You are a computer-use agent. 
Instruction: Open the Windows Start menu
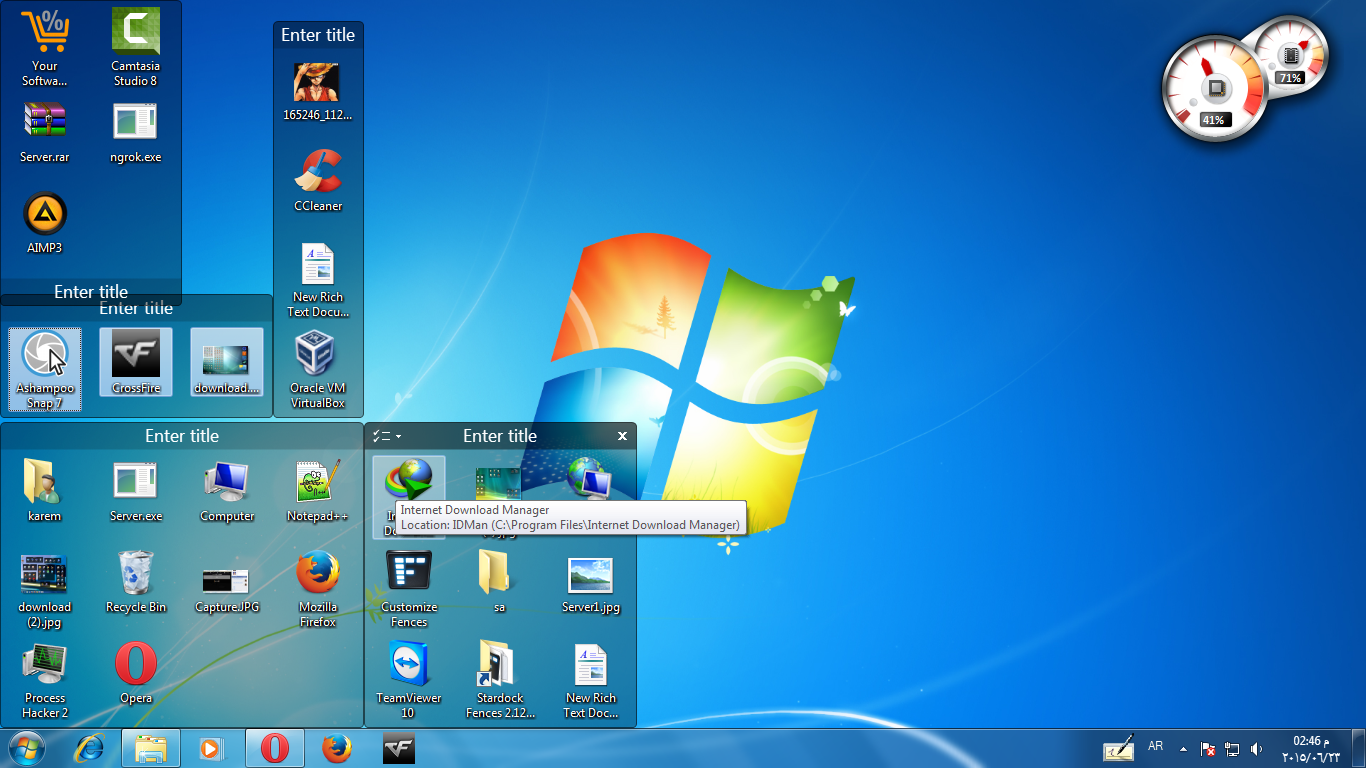(x=27, y=748)
